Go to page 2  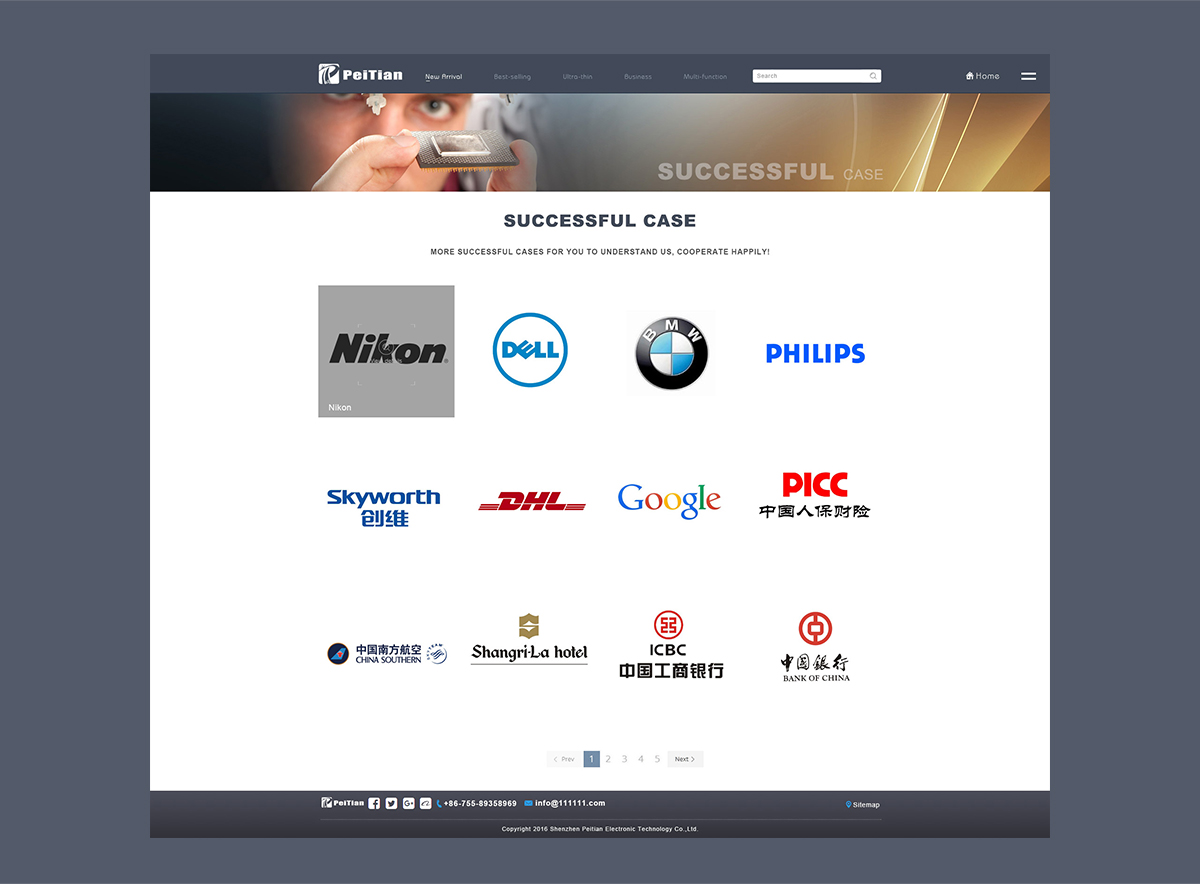(x=608, y=759)
